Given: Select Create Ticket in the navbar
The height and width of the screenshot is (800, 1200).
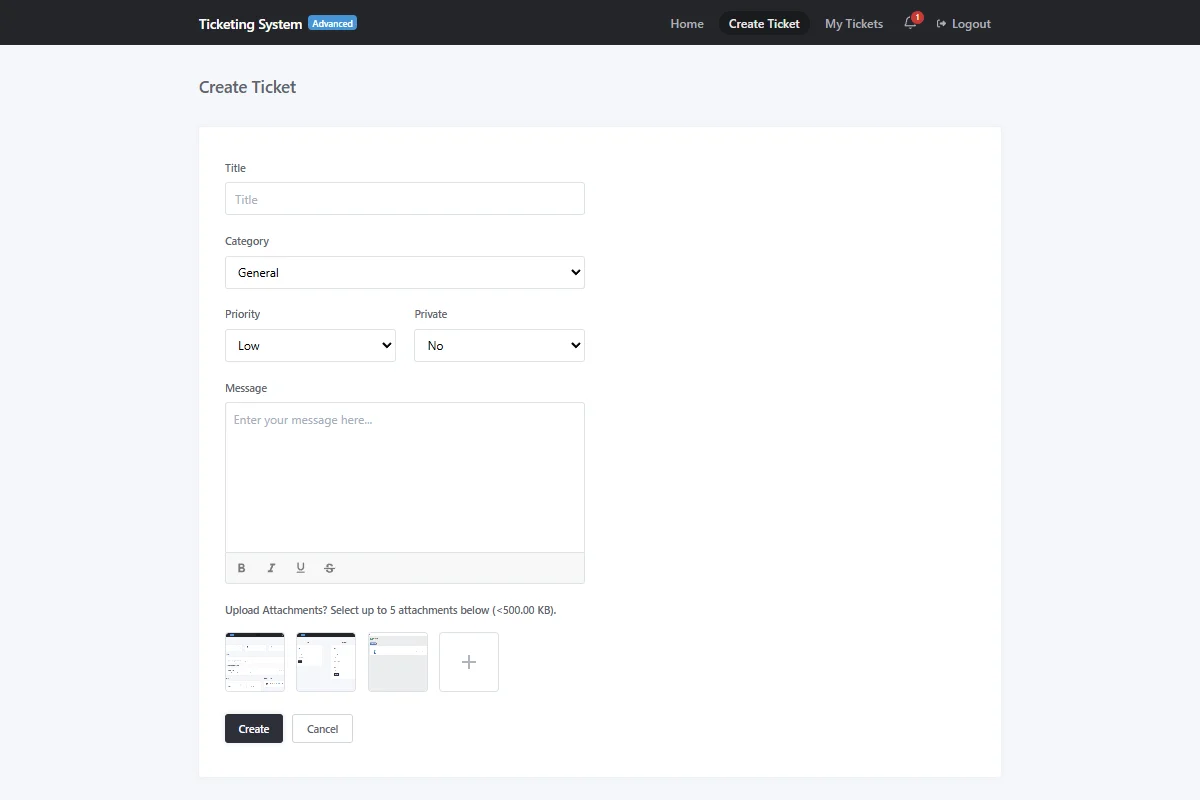Looking at the screenshot, I should (764, 24).
